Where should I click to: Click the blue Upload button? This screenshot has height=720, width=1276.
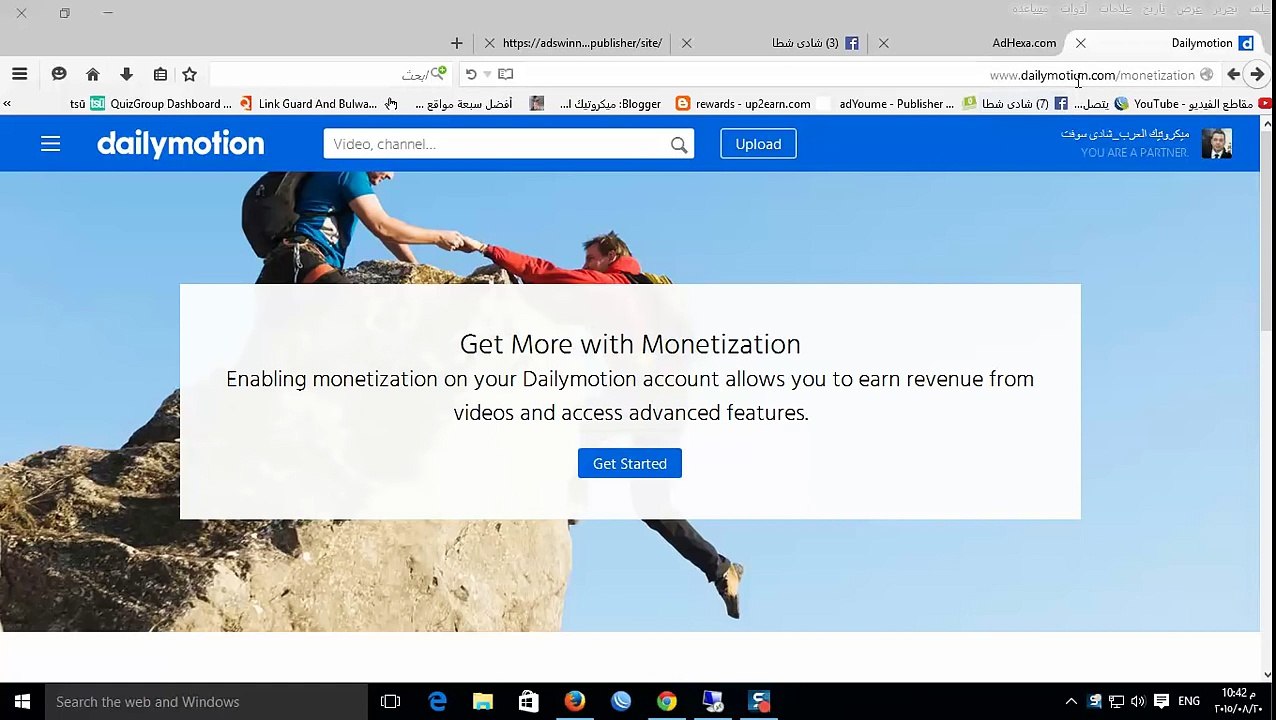[758, 144]
